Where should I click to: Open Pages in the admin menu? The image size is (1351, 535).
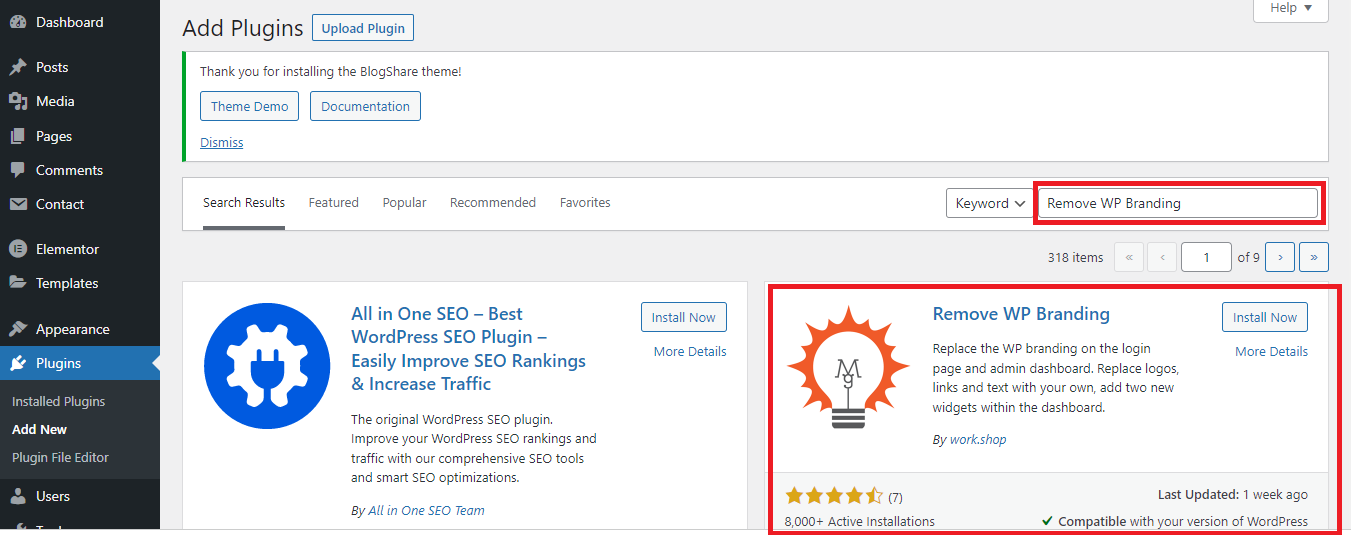click(x=80, y=136)
